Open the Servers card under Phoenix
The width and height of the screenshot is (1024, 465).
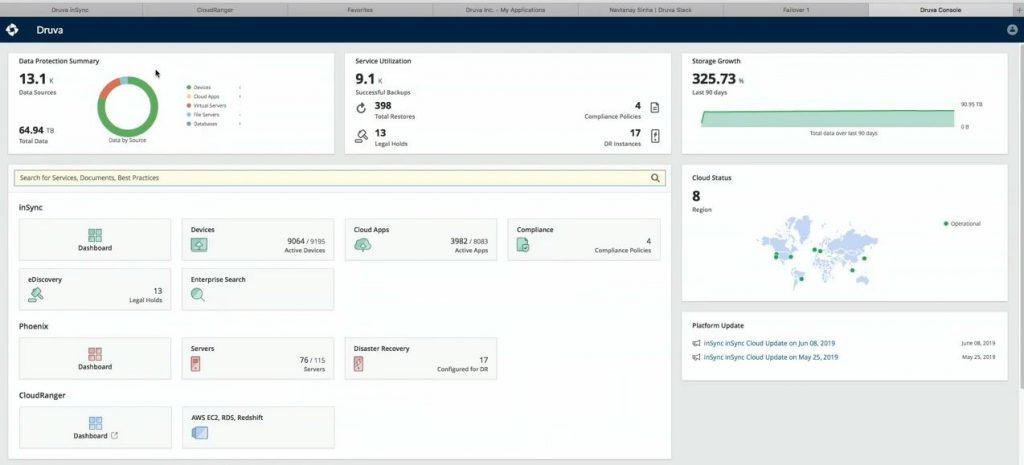click(258, 359)
